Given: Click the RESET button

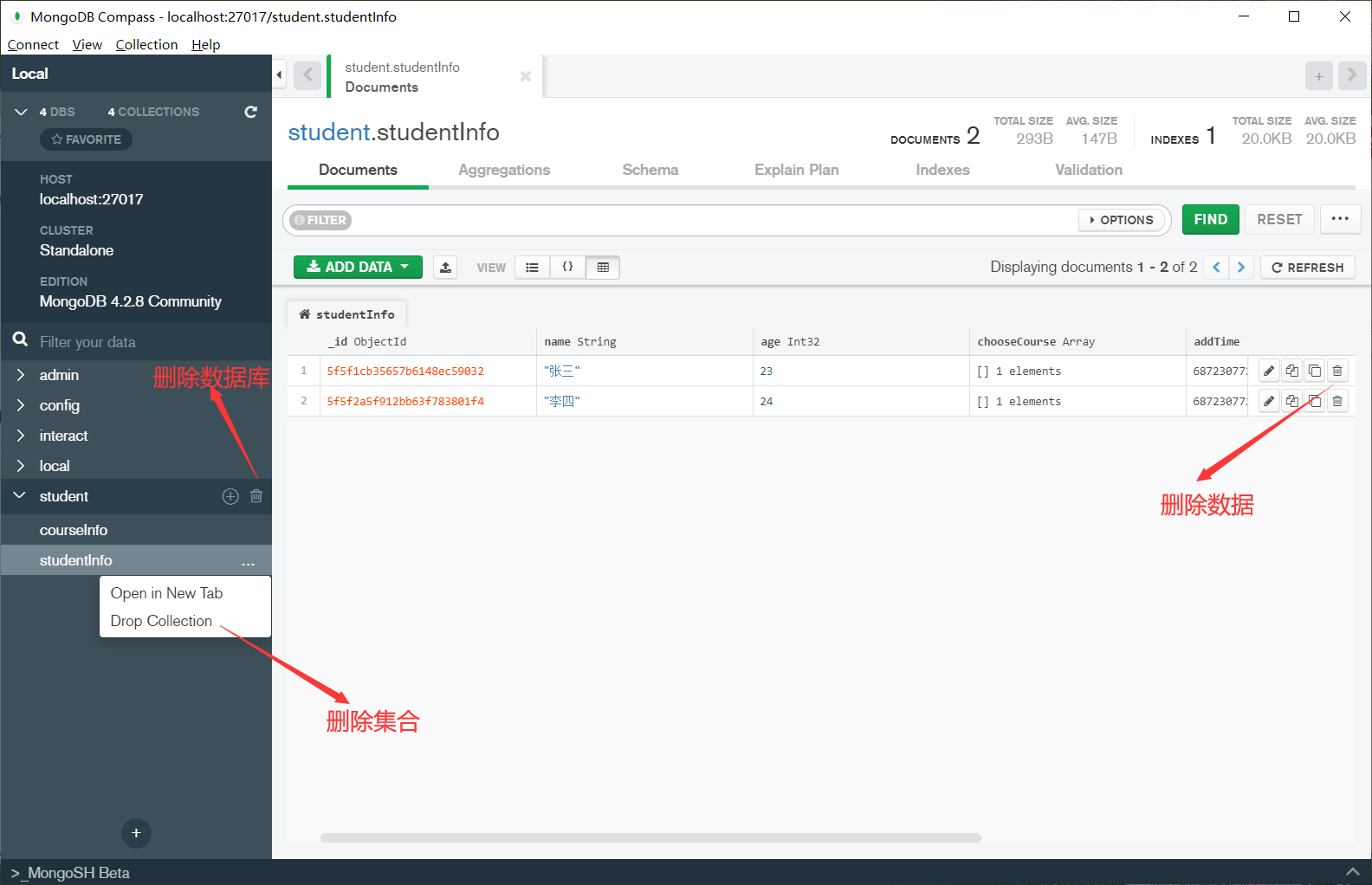Looking at the screenshot, I should pyautogui.click(x=1279, y=219).
